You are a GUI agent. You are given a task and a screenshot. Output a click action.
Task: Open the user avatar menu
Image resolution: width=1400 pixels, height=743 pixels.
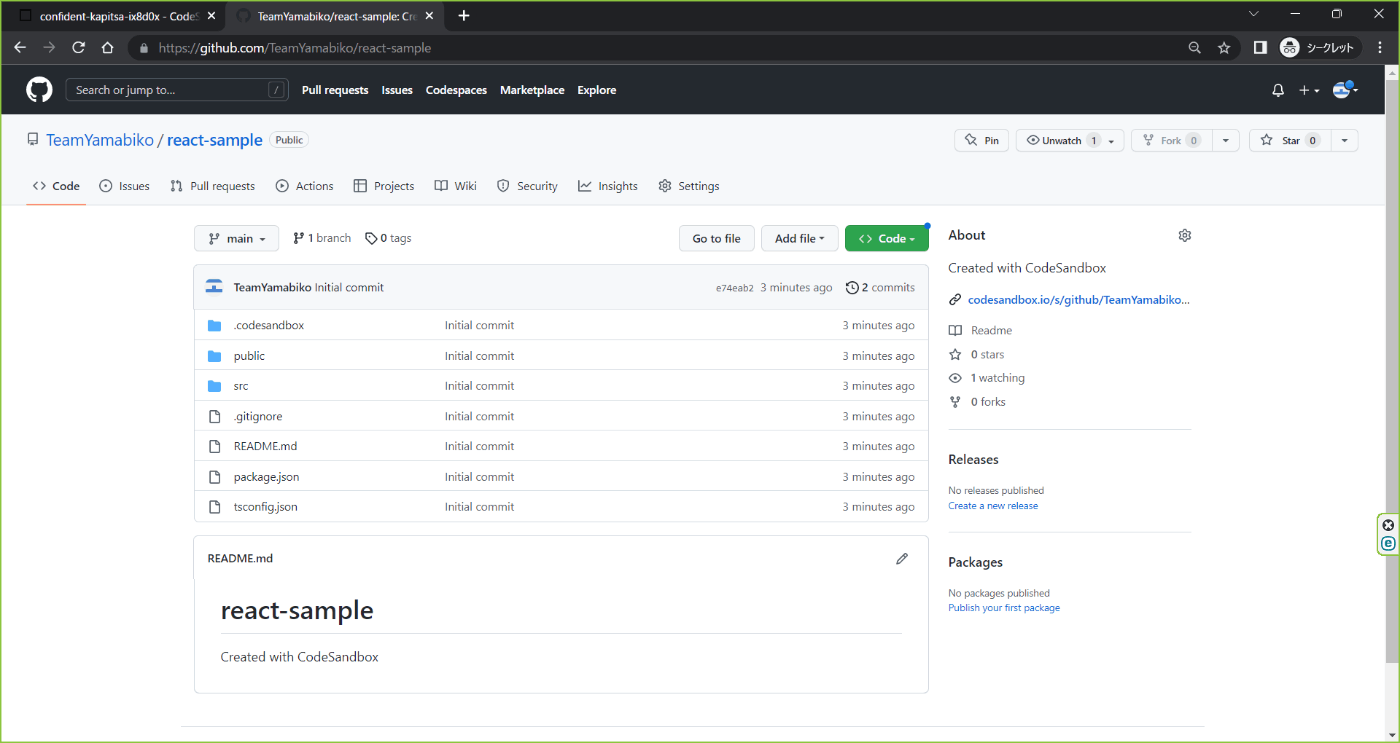point(1346,90)
